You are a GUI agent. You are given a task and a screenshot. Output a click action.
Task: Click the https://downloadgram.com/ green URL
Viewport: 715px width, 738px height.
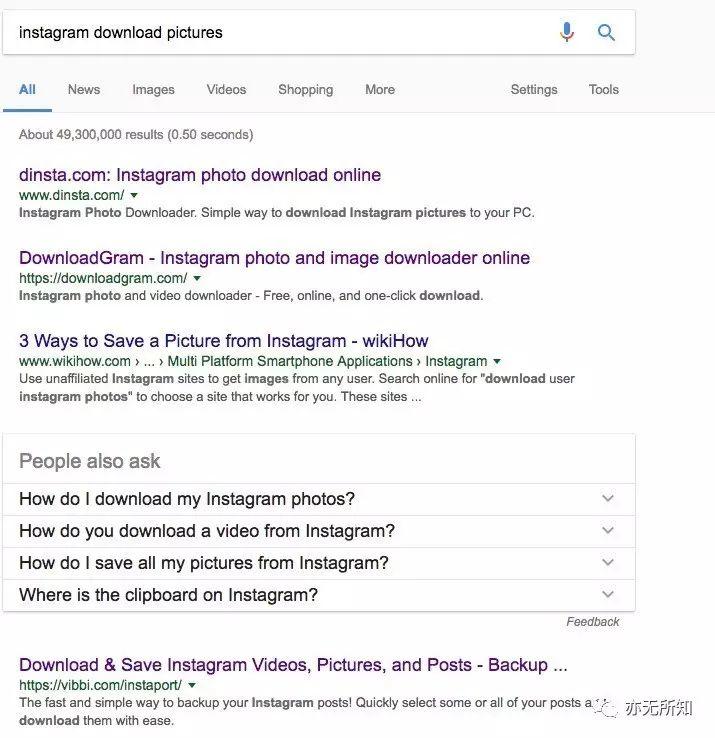coord(103,278)
